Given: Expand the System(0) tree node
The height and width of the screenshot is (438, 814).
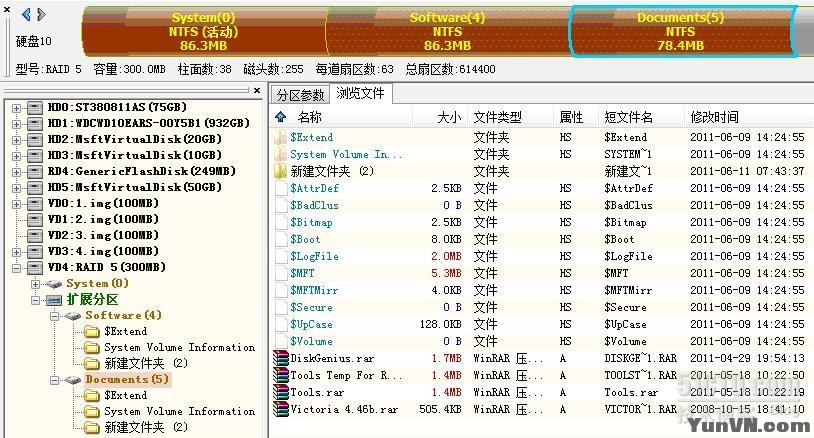Looking at the screenshot, I should tap(35, 284).
